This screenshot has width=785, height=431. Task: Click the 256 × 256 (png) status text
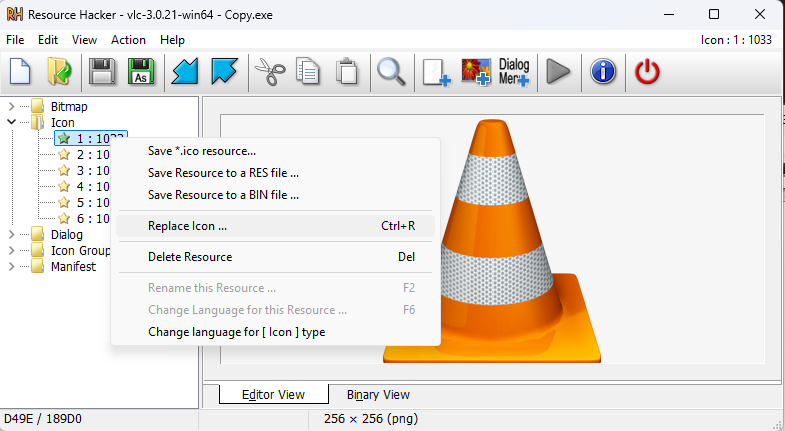coord(371,418)
